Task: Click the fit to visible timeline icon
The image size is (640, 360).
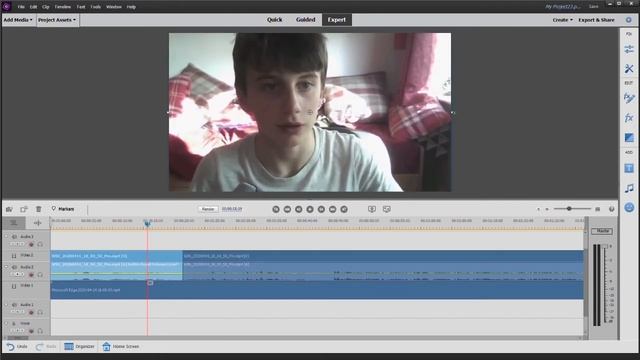Action: pyautogui.click(x=598, y=209)
